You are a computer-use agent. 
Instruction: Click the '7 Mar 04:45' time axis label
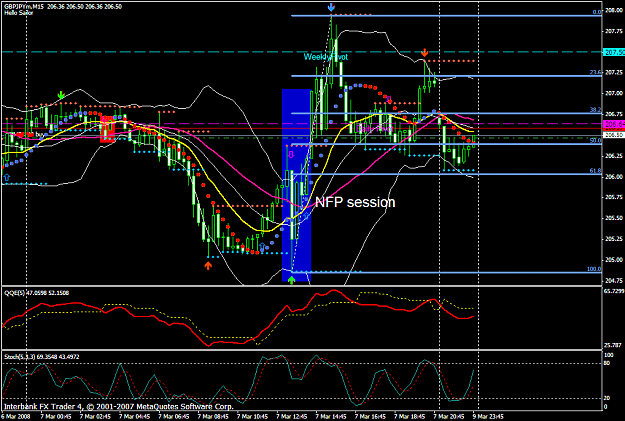pos(134,417)
